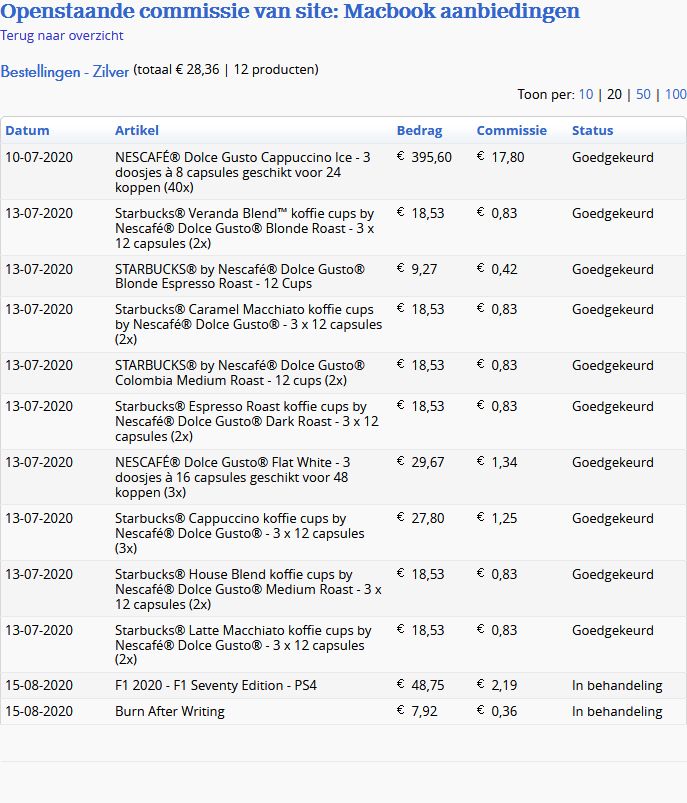Click the amount € 7,92

(x=417, y=711)
